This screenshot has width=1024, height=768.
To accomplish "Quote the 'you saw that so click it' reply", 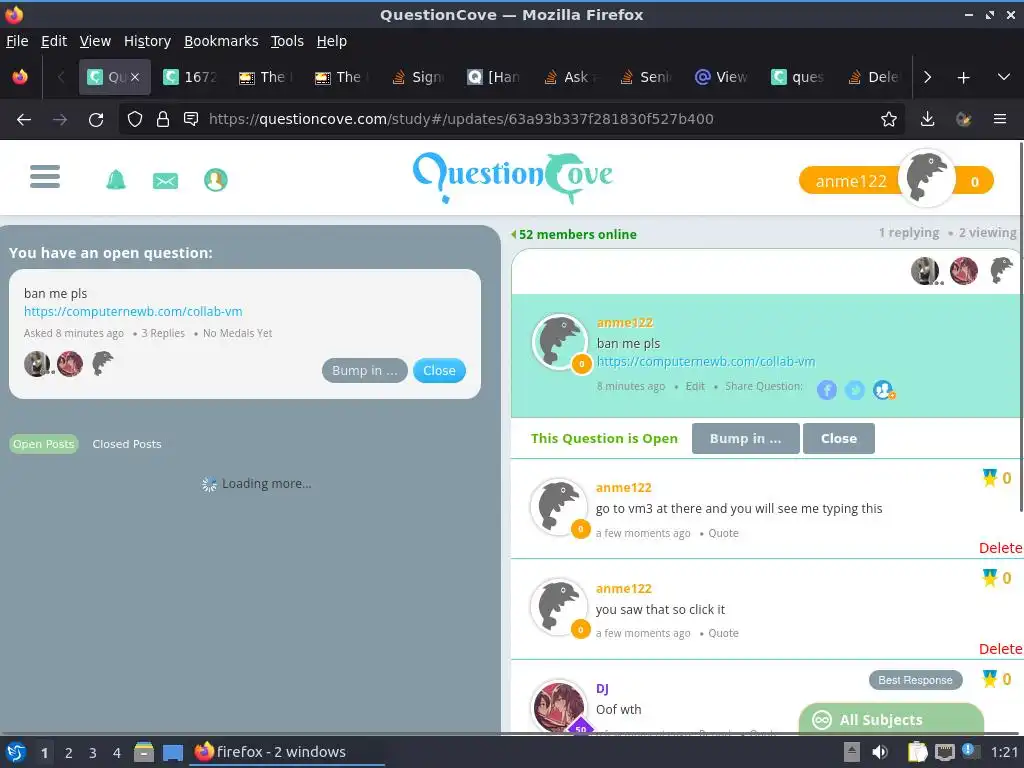I will [x=724, y=633].
